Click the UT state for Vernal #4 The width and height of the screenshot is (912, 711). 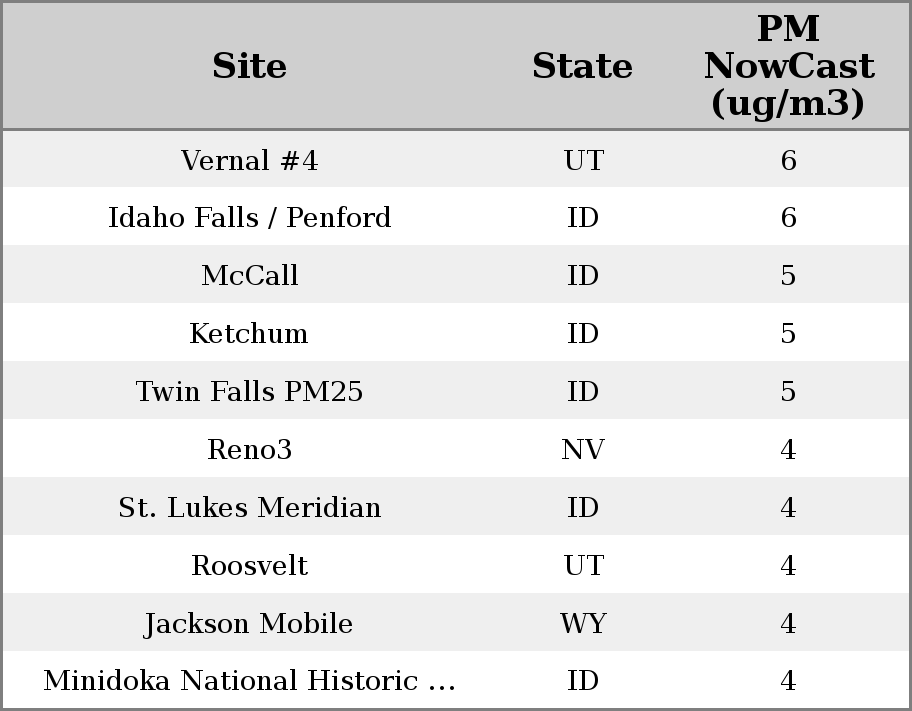[x=582, y=160]
